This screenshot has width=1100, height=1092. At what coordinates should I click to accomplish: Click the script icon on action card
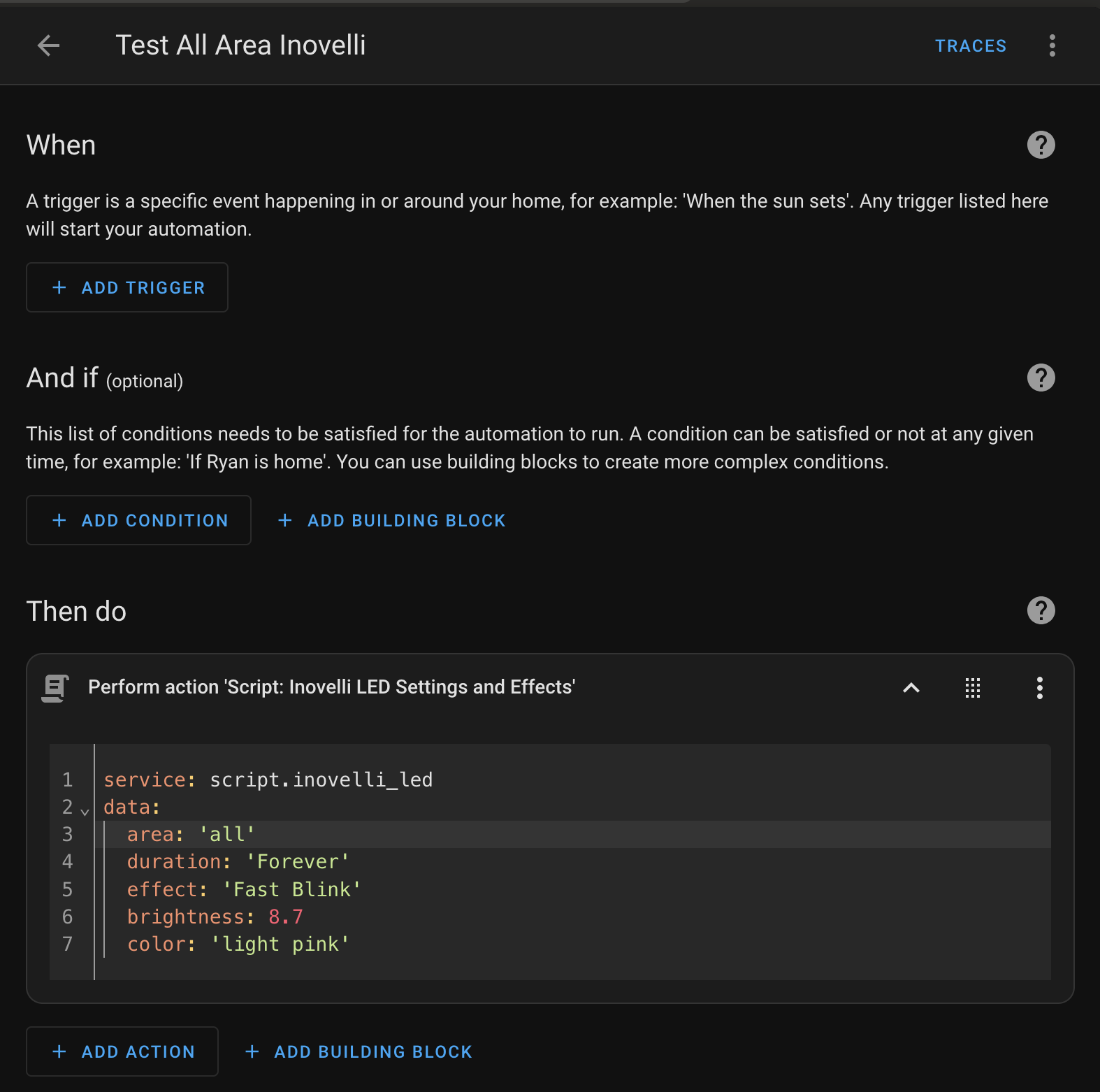click(56, 688)
